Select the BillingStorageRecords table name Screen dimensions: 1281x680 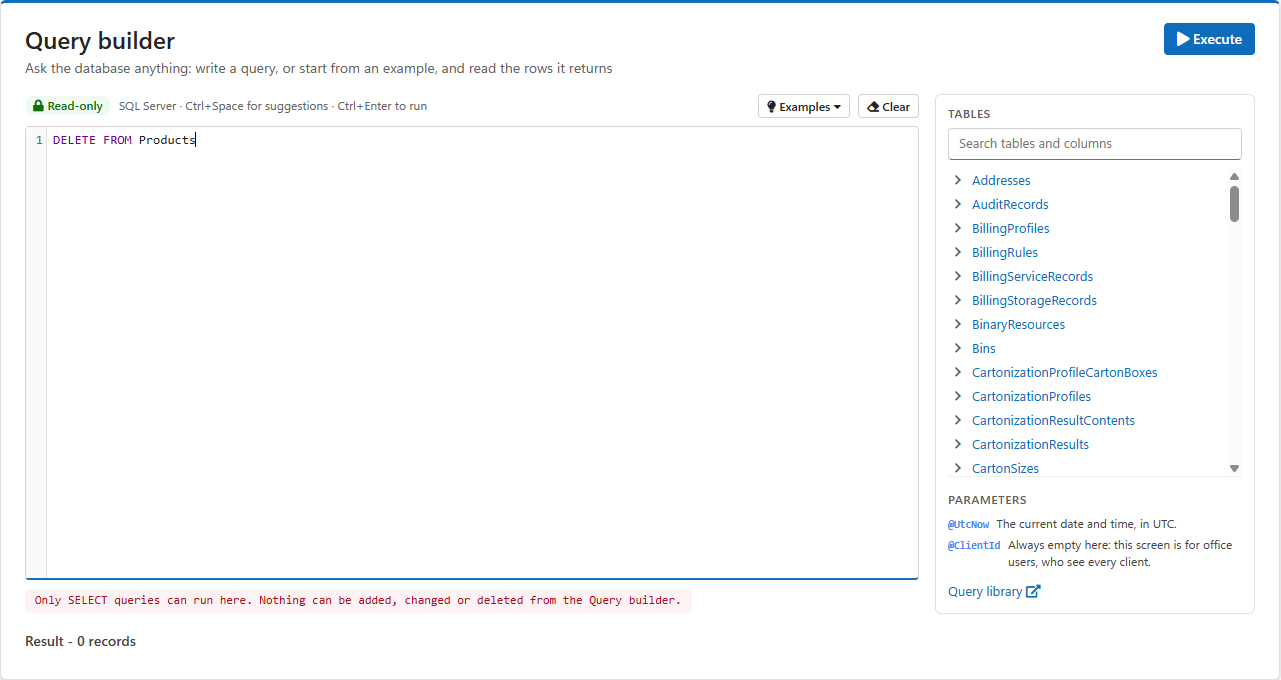pyautogui.click(x=1034, y=301)
